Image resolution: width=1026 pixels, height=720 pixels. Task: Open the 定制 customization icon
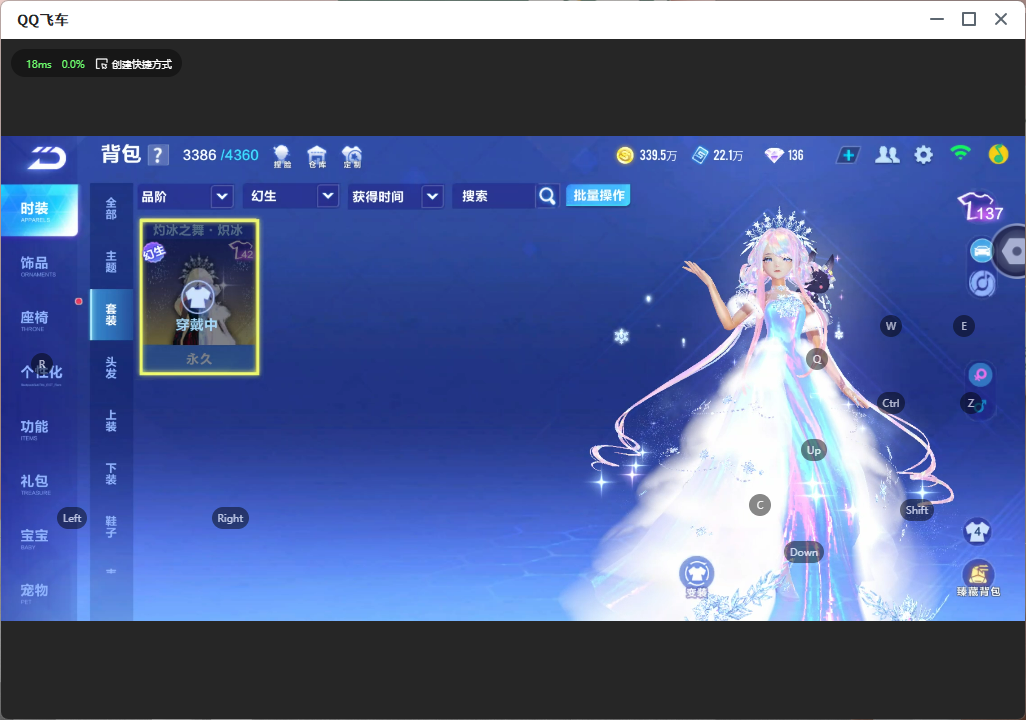click(x=352, y=156)
